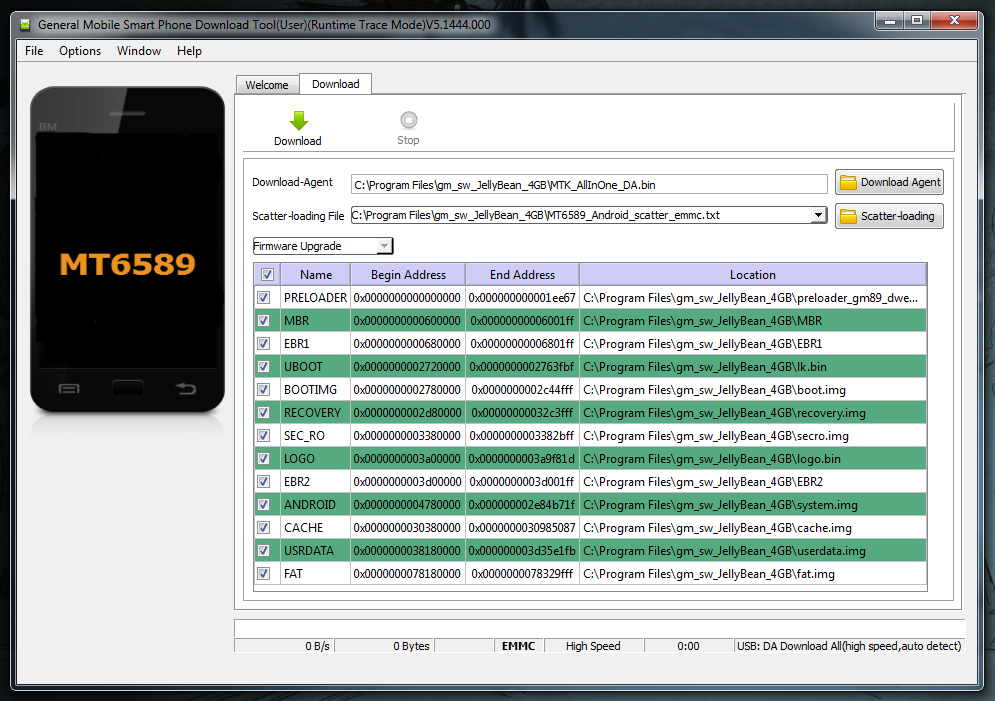Uncheck the EBR2 row checkbox
The width and height of the screenshot is (995, 701).
point(263,482)
